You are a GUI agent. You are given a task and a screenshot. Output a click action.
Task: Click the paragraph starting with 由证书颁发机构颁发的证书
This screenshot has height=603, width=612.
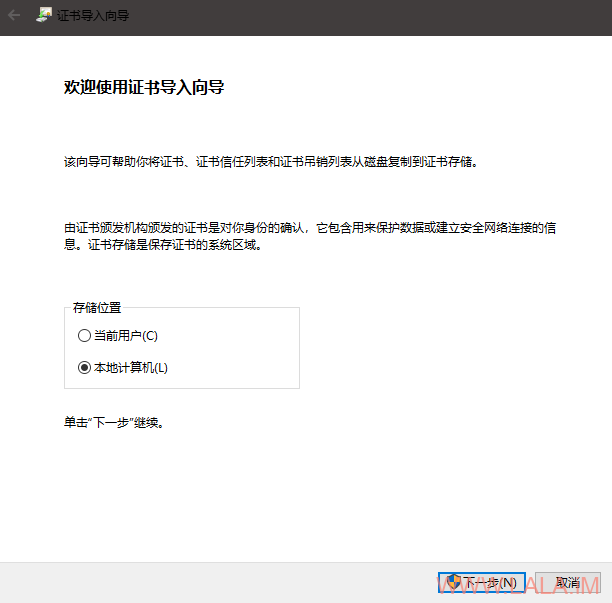click(x=310, y=236)
